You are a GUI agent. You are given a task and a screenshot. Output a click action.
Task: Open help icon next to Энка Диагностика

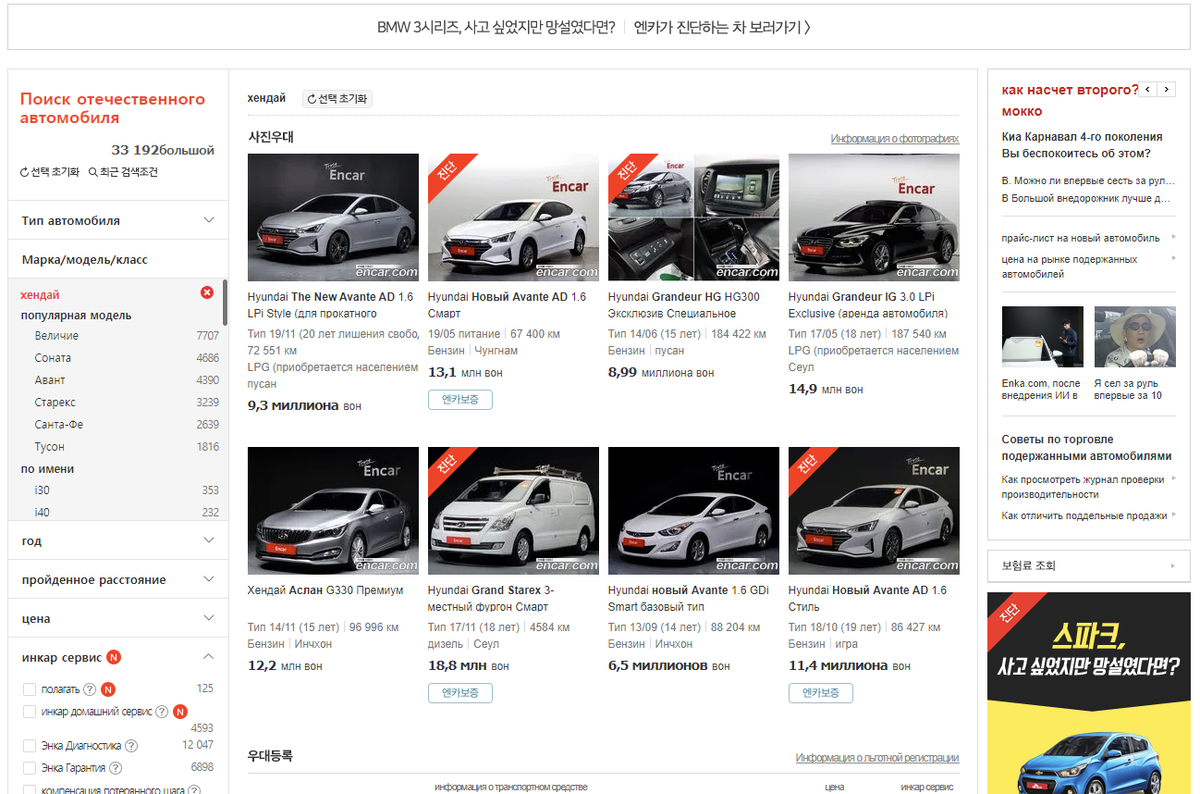point(132,746)
